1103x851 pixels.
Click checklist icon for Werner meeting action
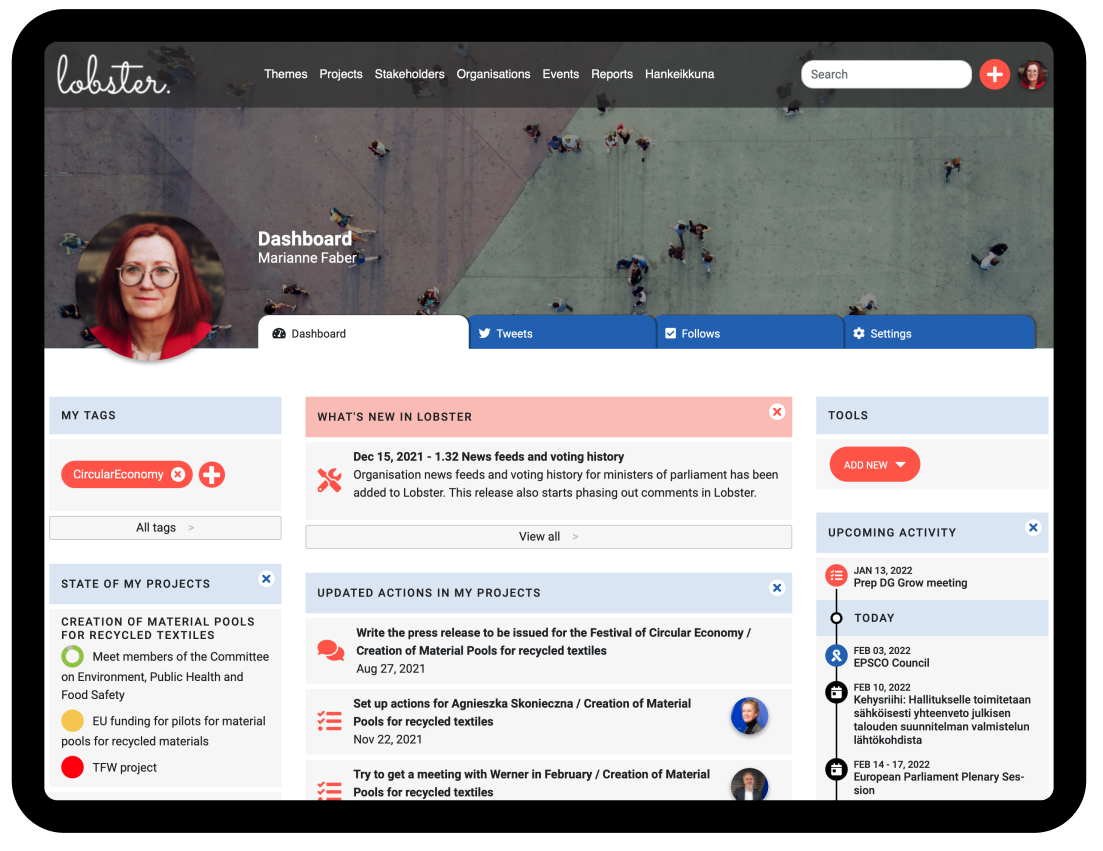point(329,790)
